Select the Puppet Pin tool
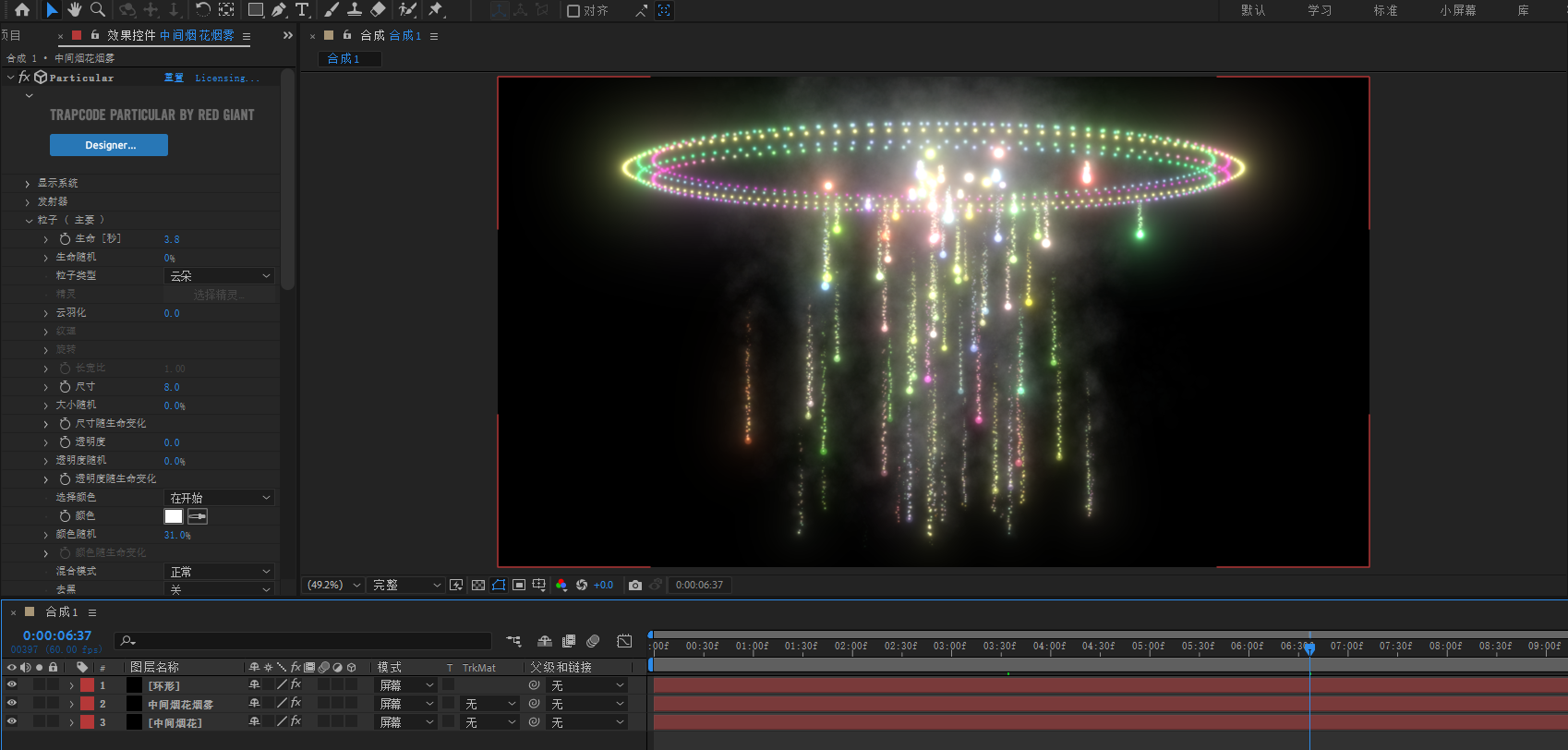 click(436, 10)
